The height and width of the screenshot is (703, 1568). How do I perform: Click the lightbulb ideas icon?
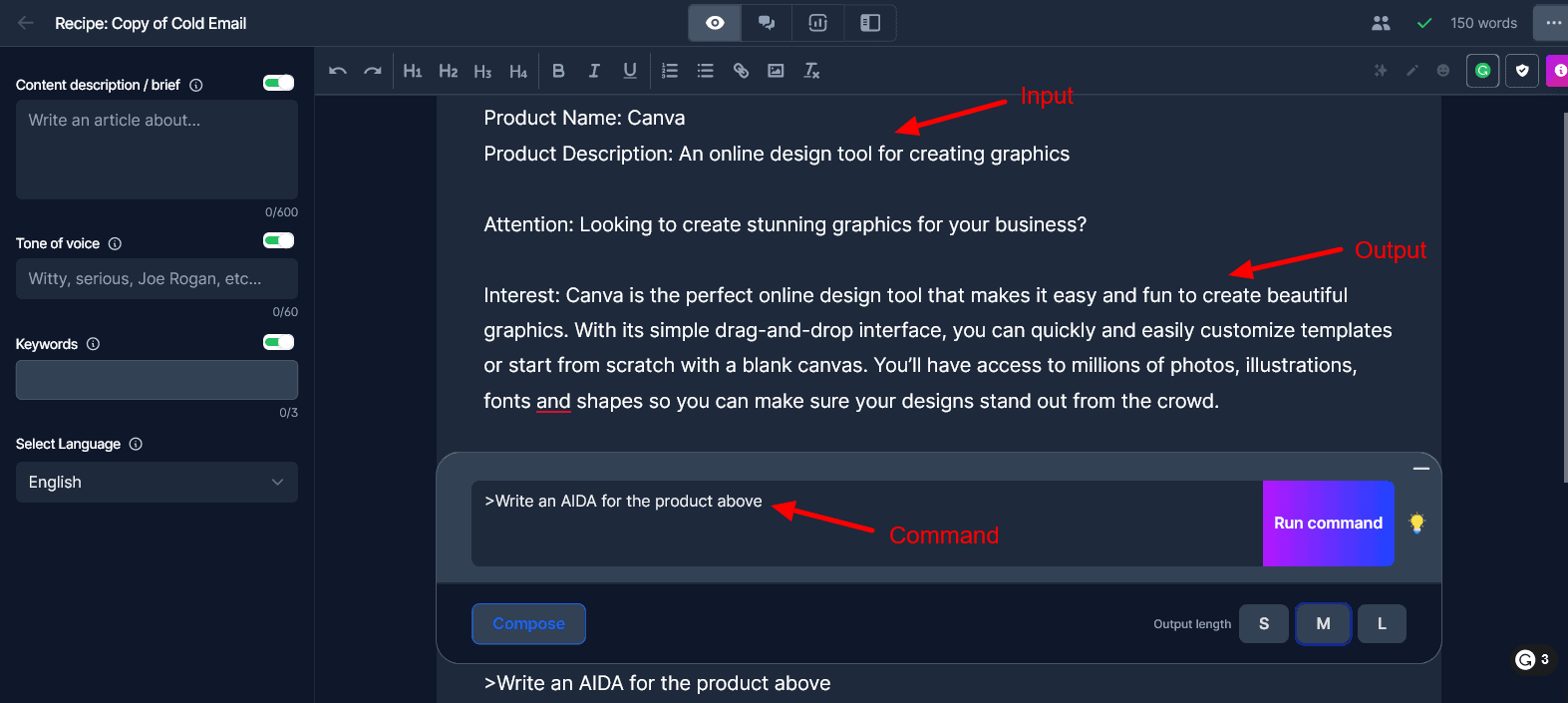[1416, 523]
